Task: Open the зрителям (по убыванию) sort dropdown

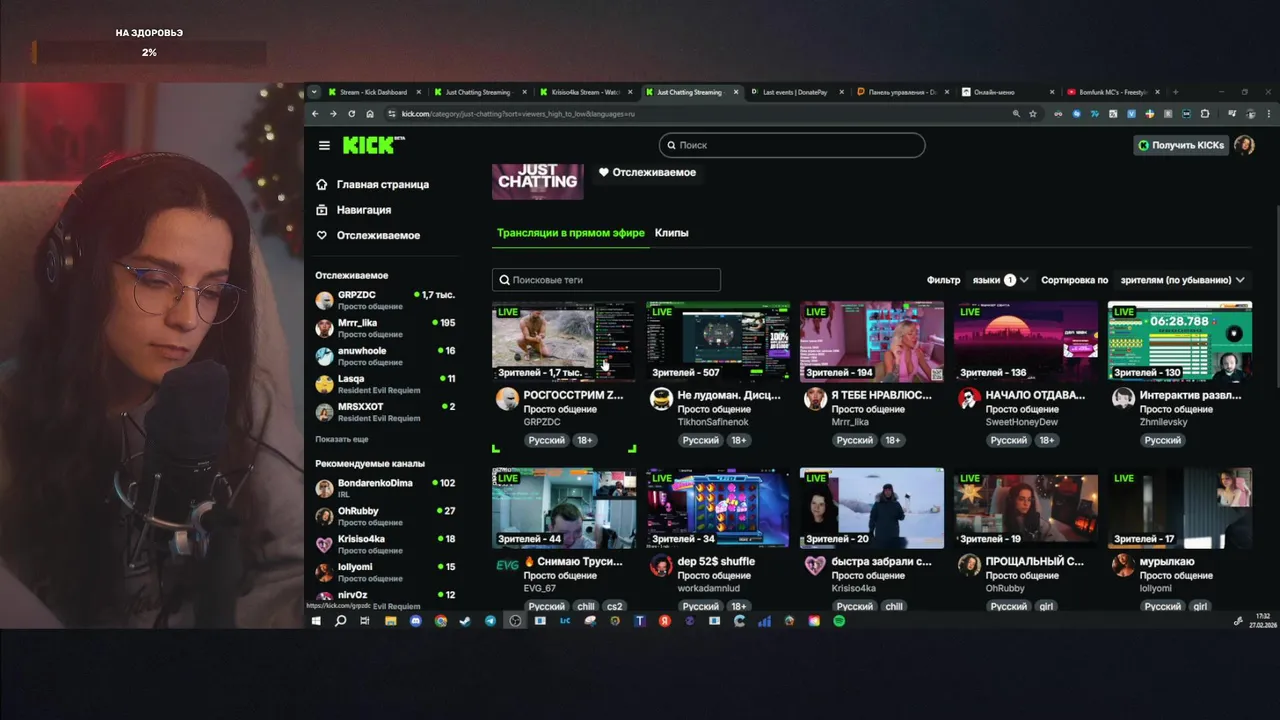Action: pos(1183,280)
